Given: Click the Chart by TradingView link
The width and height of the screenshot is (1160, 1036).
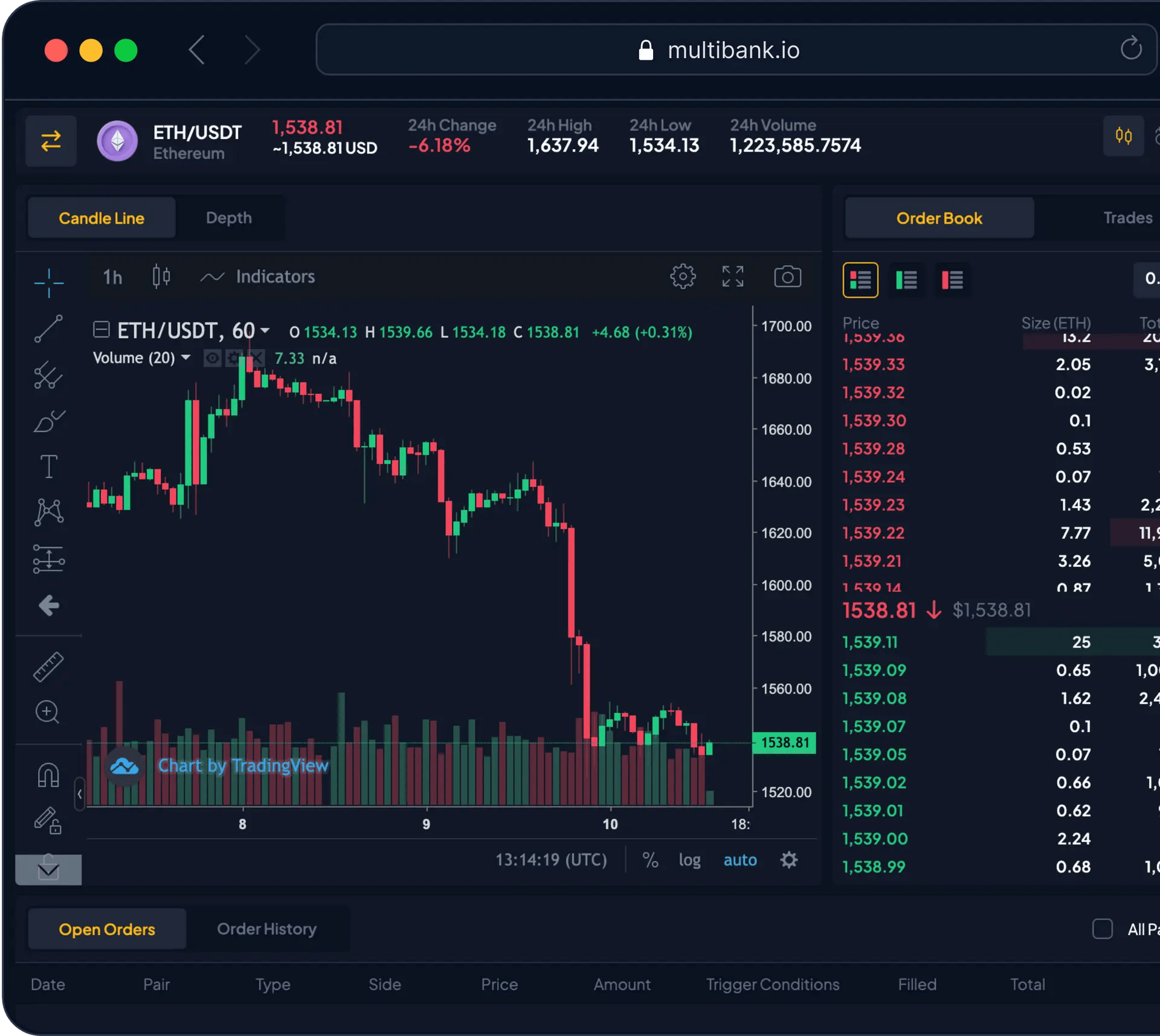Looking at the screenshot, I should (x=243, y=765).
